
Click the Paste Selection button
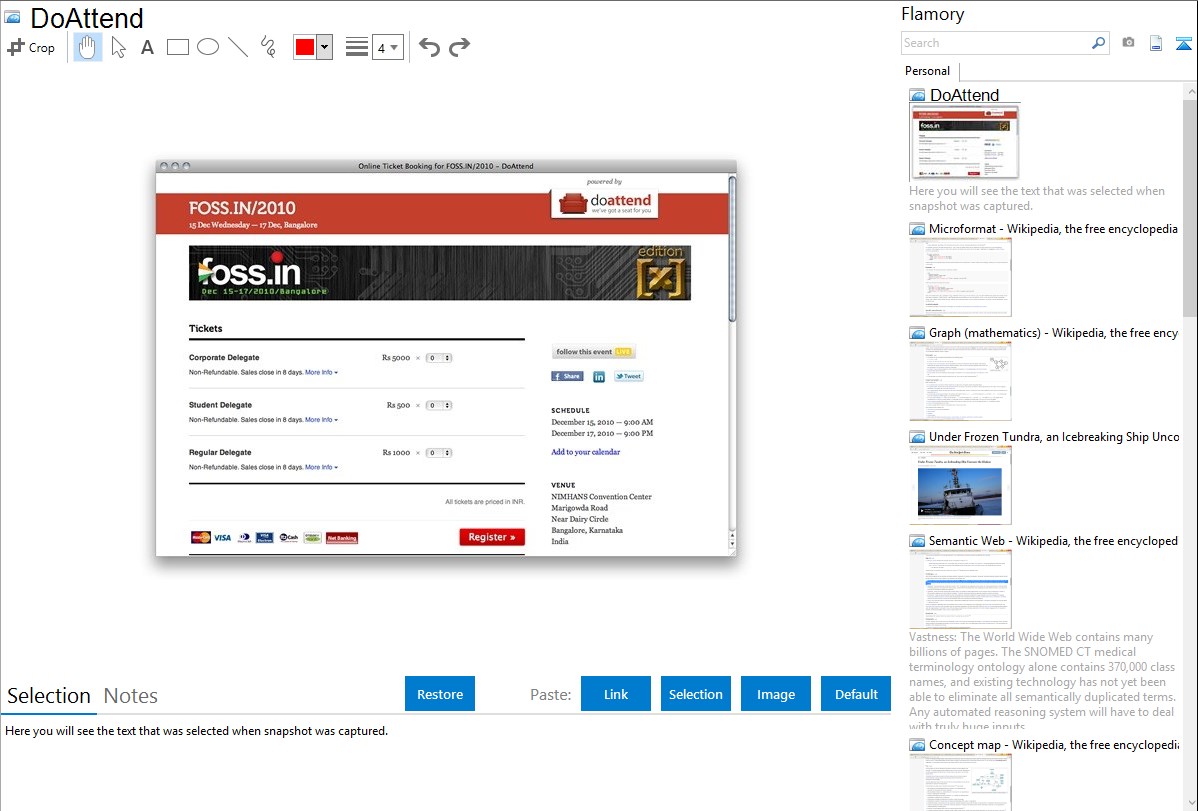click(696, 694)
